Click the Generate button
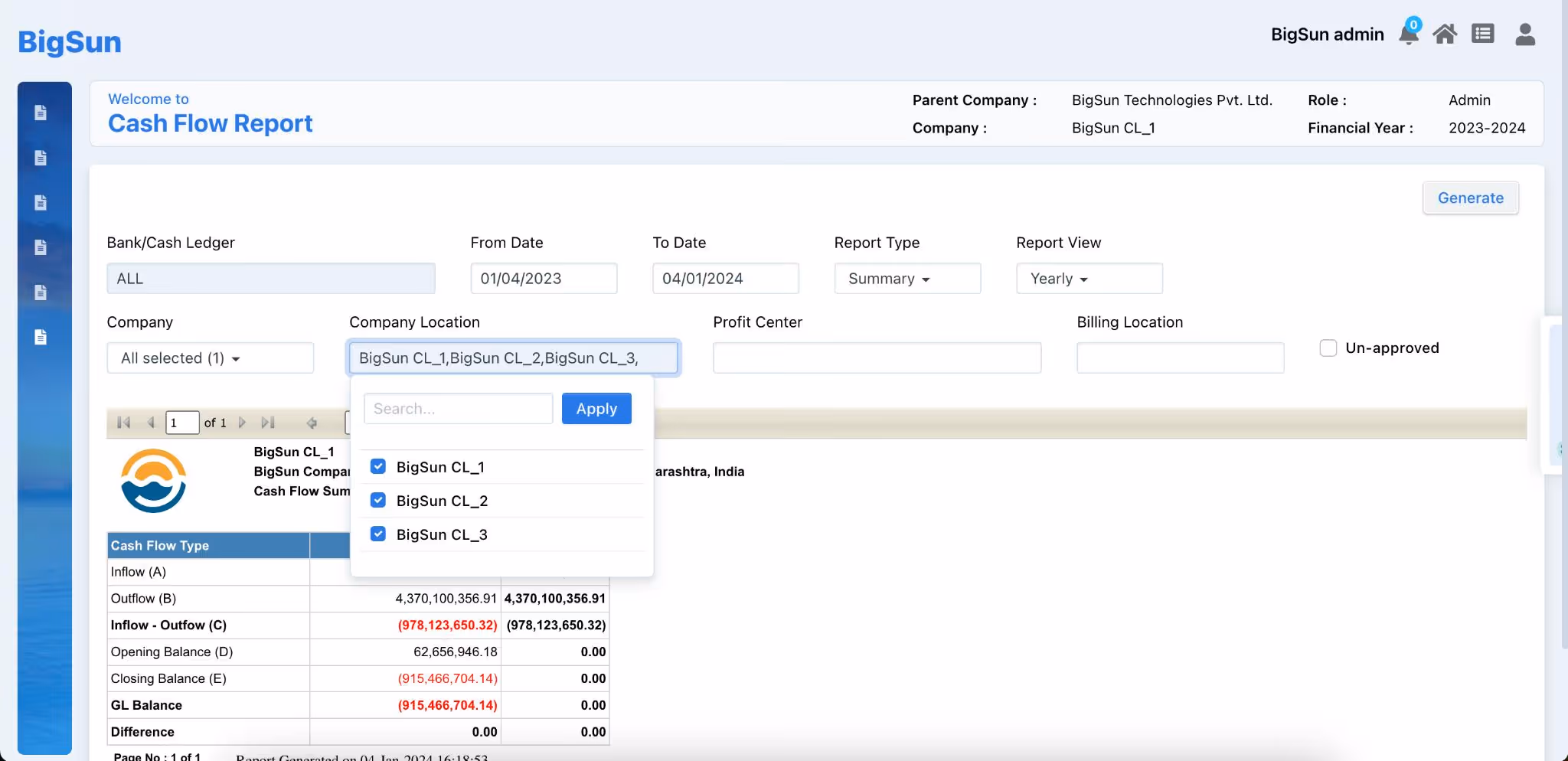Screen dimensions: 1568x761 tap(1471, 198)
